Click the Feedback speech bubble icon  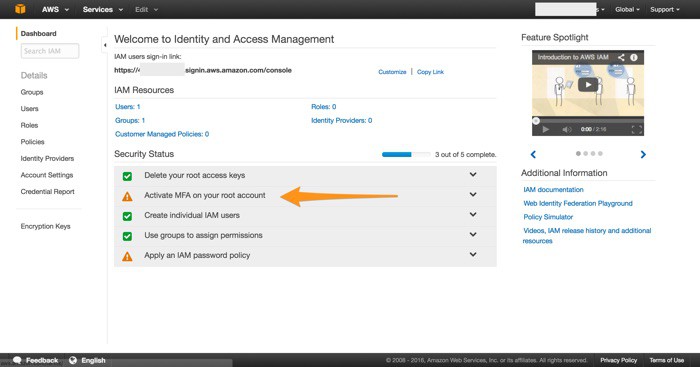17,360
